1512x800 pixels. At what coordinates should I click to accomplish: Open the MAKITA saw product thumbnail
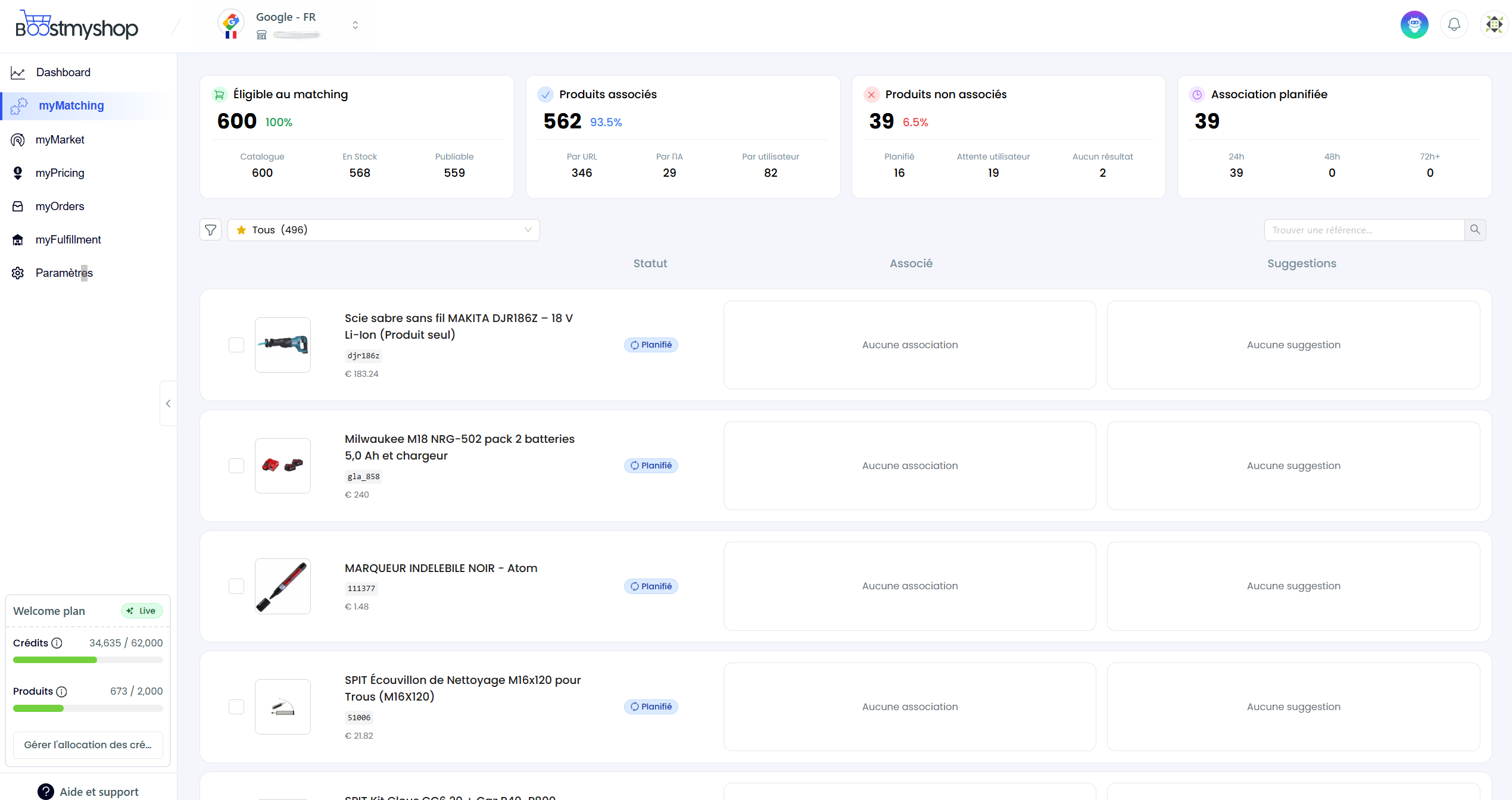283,345
